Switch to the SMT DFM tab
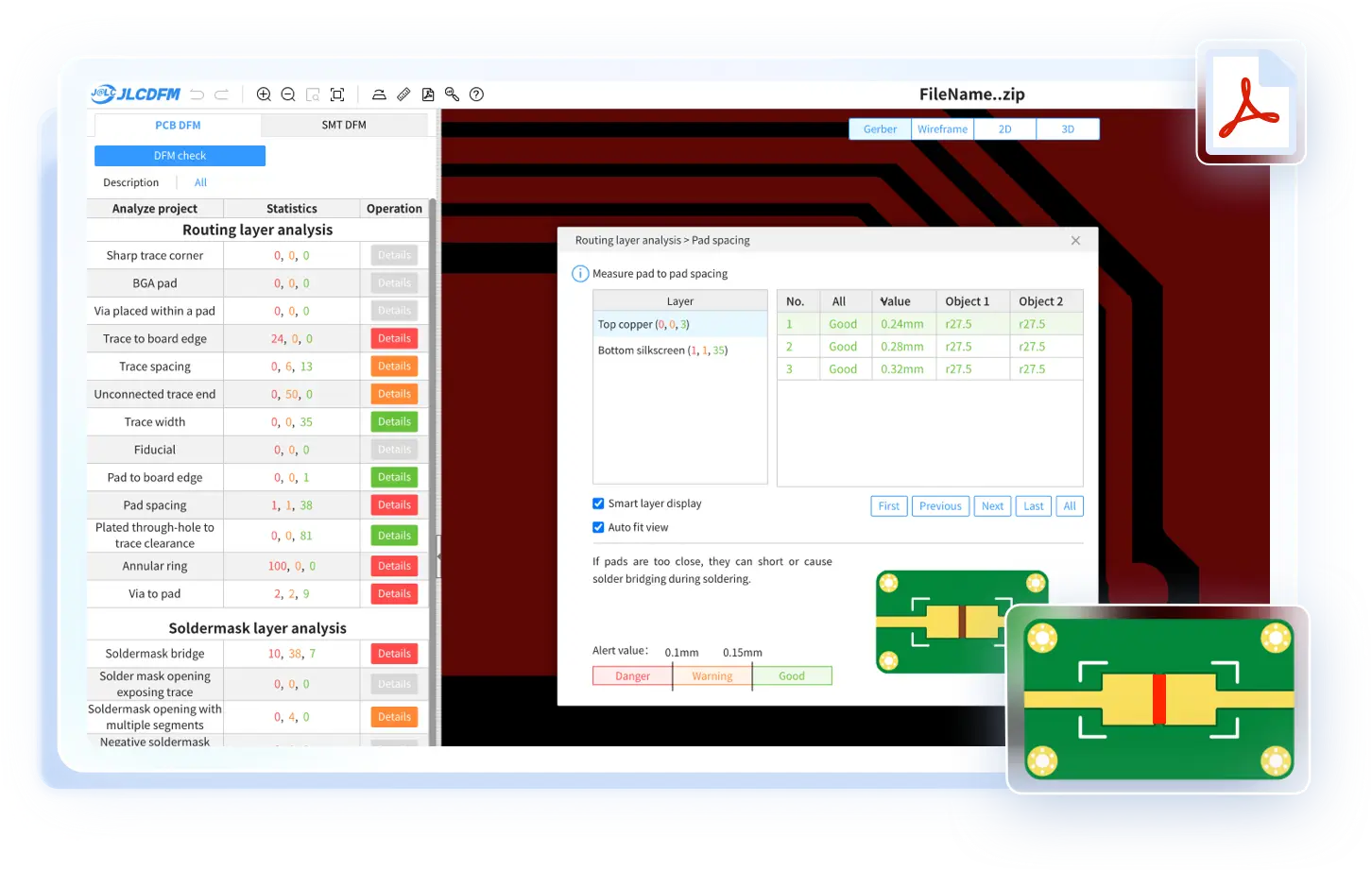Screen dimensions: 1372x871 point(344,125)
